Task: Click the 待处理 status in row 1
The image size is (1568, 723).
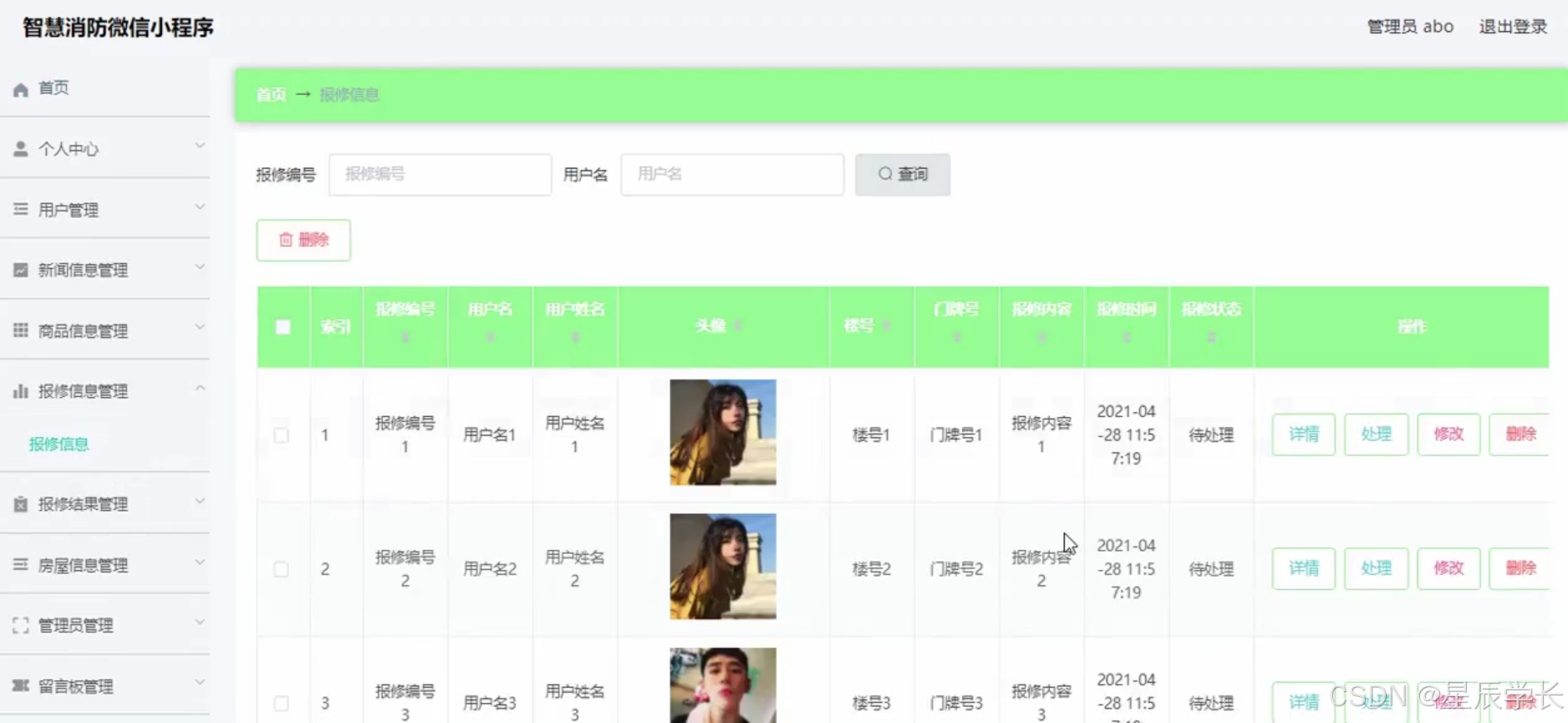Action: [1211, 435]
